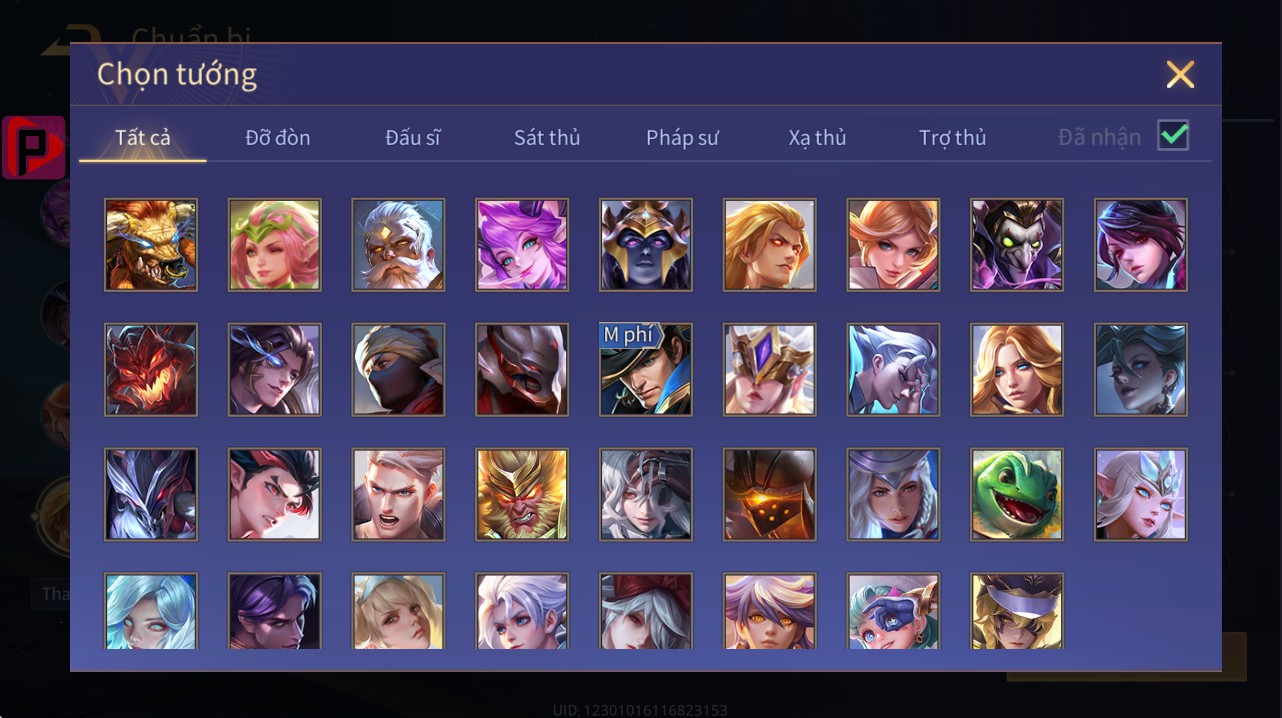The image size is (1282, 718).
Task: Select the Tất cả tab
Action: pyautogui.click(x=143, y=138)
